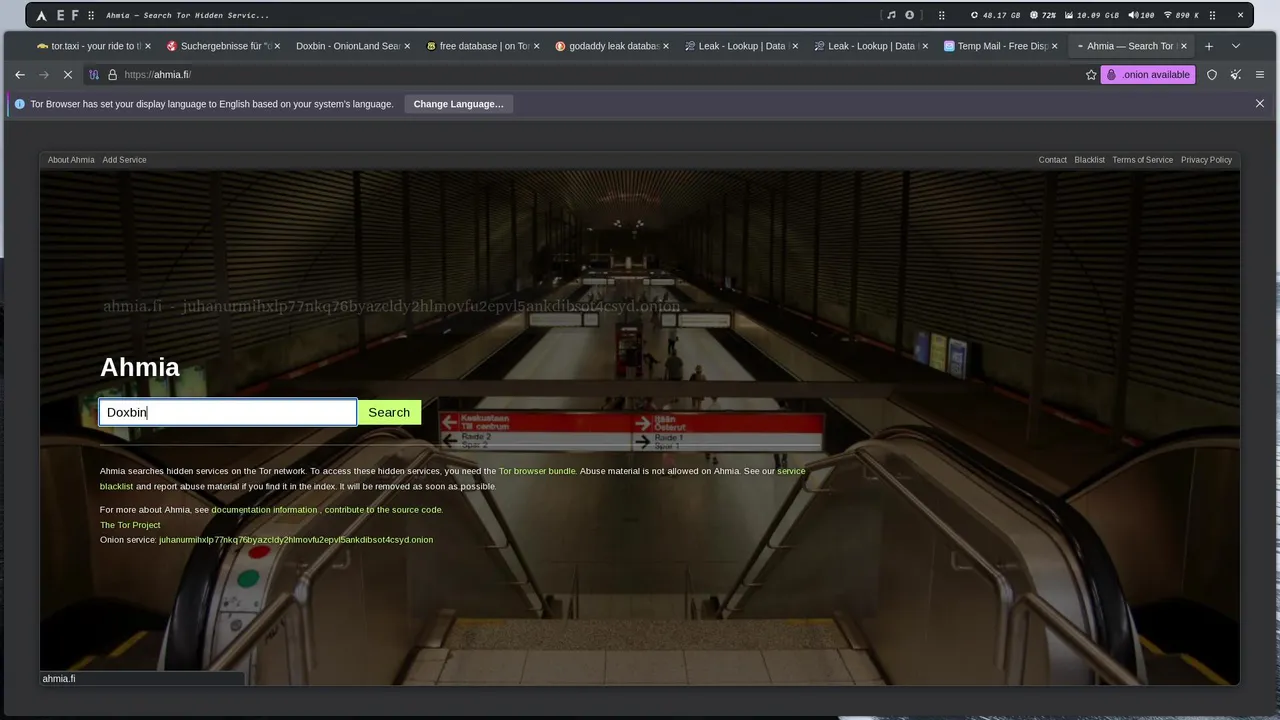
Task: Open the Tor browser bundle link
Action: pyautogui.click(x=537, y=471)
